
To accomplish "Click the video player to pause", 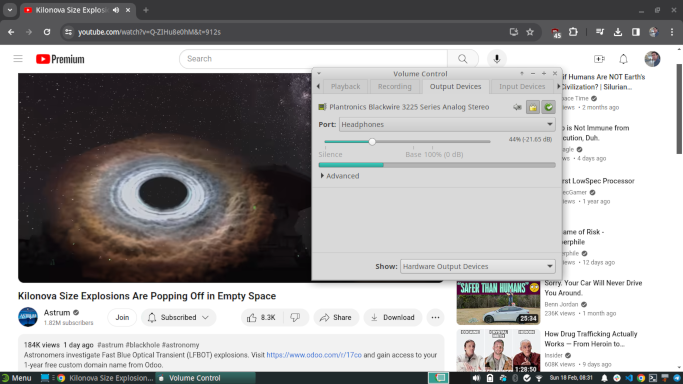I will pos(165,178).
